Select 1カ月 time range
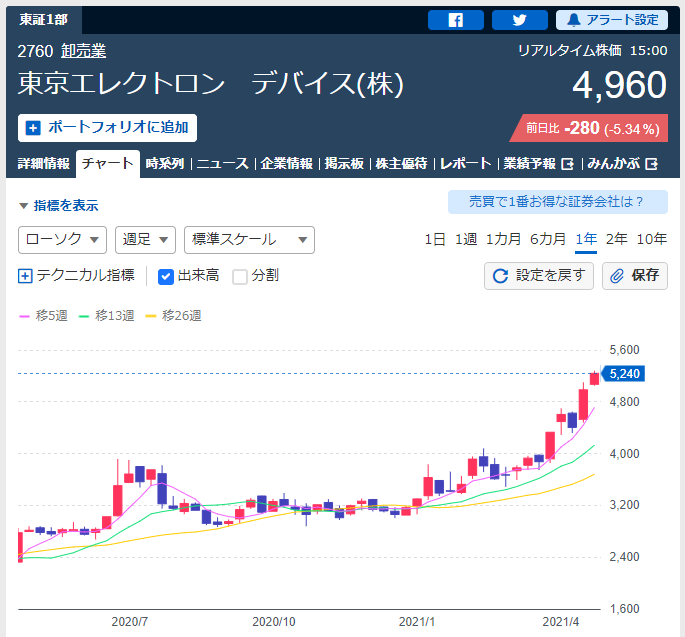685x637 pixels. pos(503,239)
